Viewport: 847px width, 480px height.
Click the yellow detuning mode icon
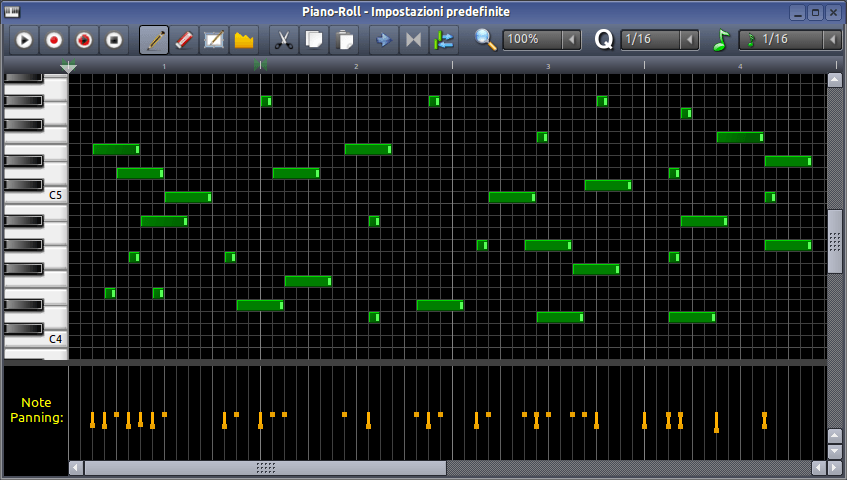[x=244, y=40]
